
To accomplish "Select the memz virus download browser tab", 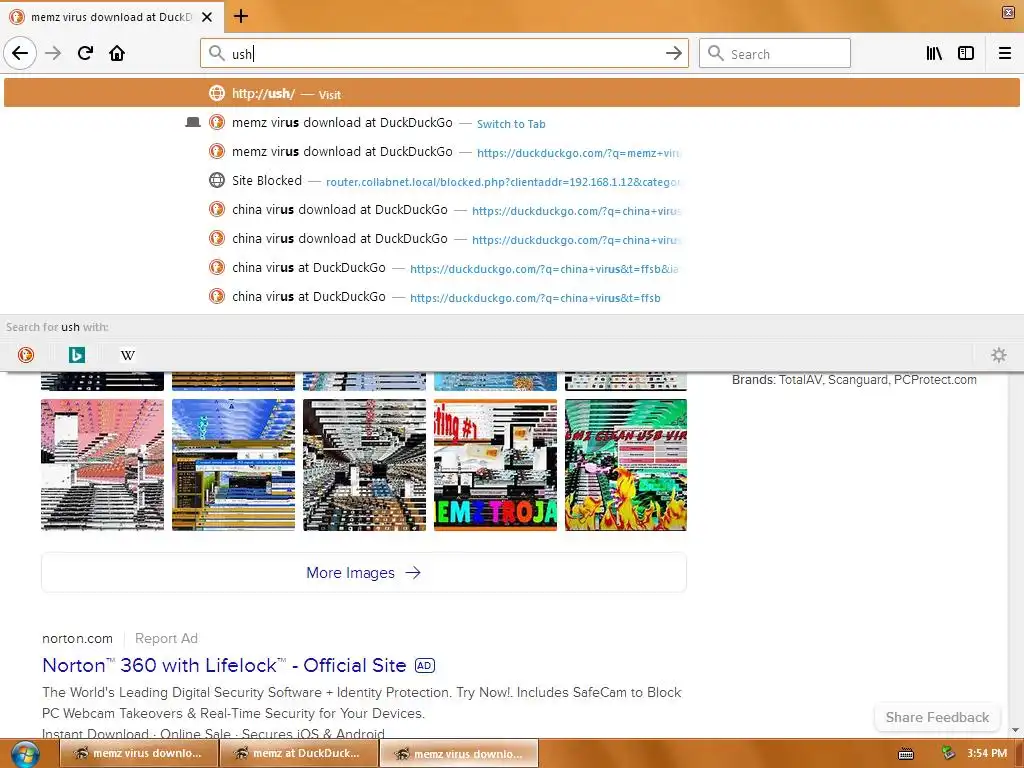I will pos(112,17).
